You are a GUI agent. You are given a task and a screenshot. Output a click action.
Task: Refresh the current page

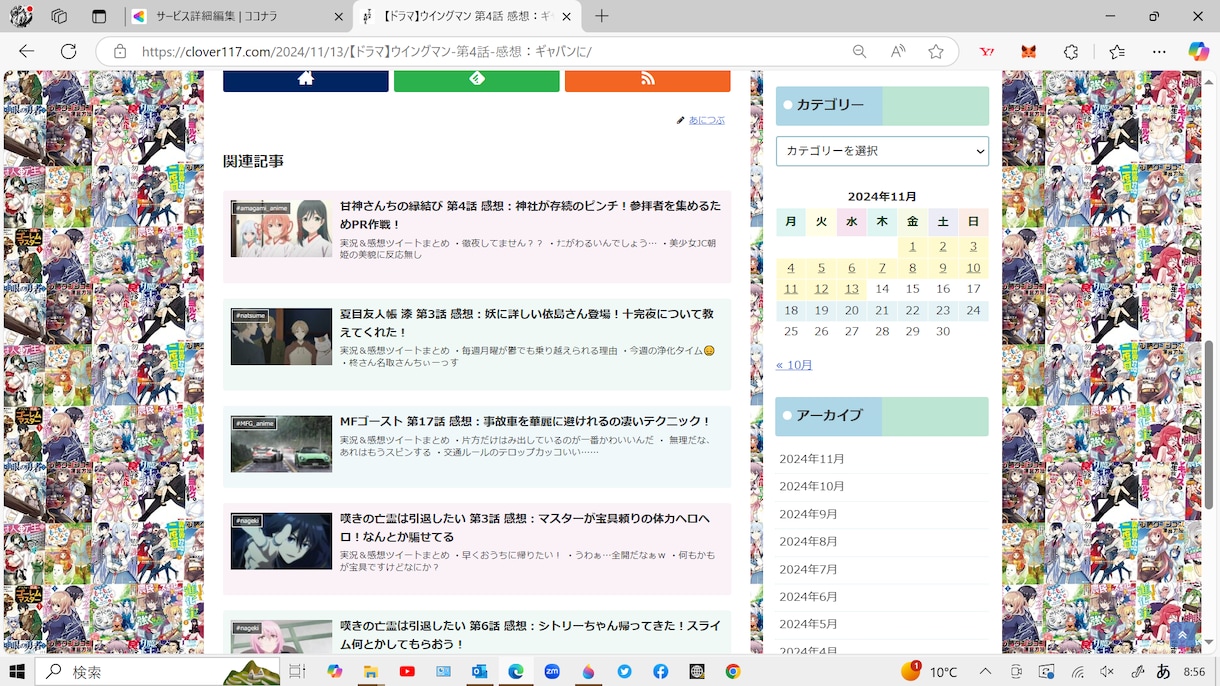click(68, 51)
